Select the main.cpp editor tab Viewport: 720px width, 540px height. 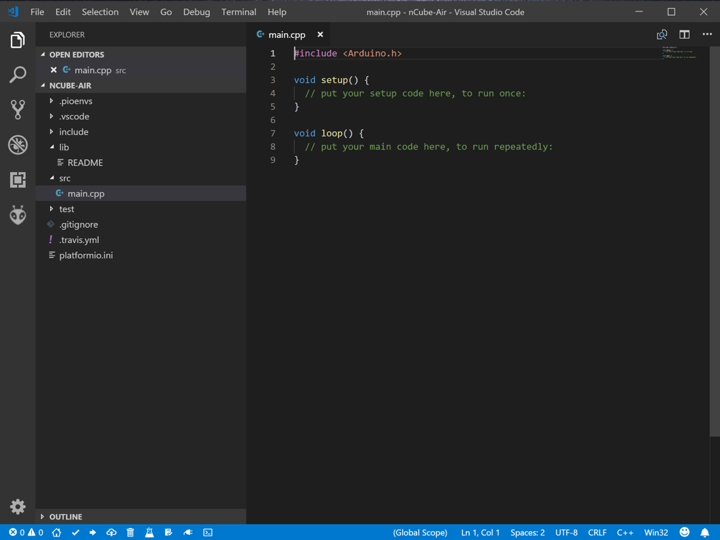[287, 34]
